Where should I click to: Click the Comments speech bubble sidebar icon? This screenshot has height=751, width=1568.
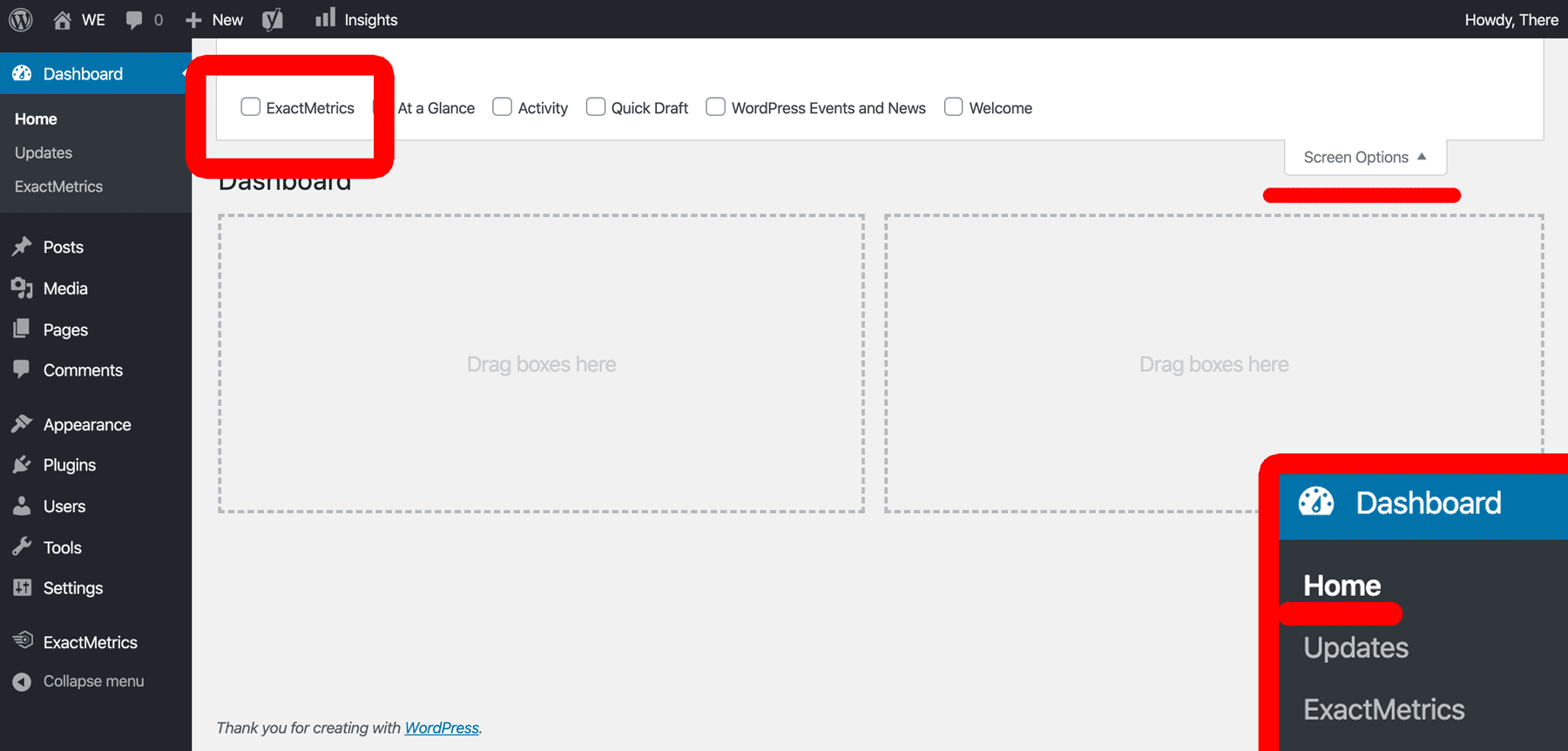coord(22,369)
